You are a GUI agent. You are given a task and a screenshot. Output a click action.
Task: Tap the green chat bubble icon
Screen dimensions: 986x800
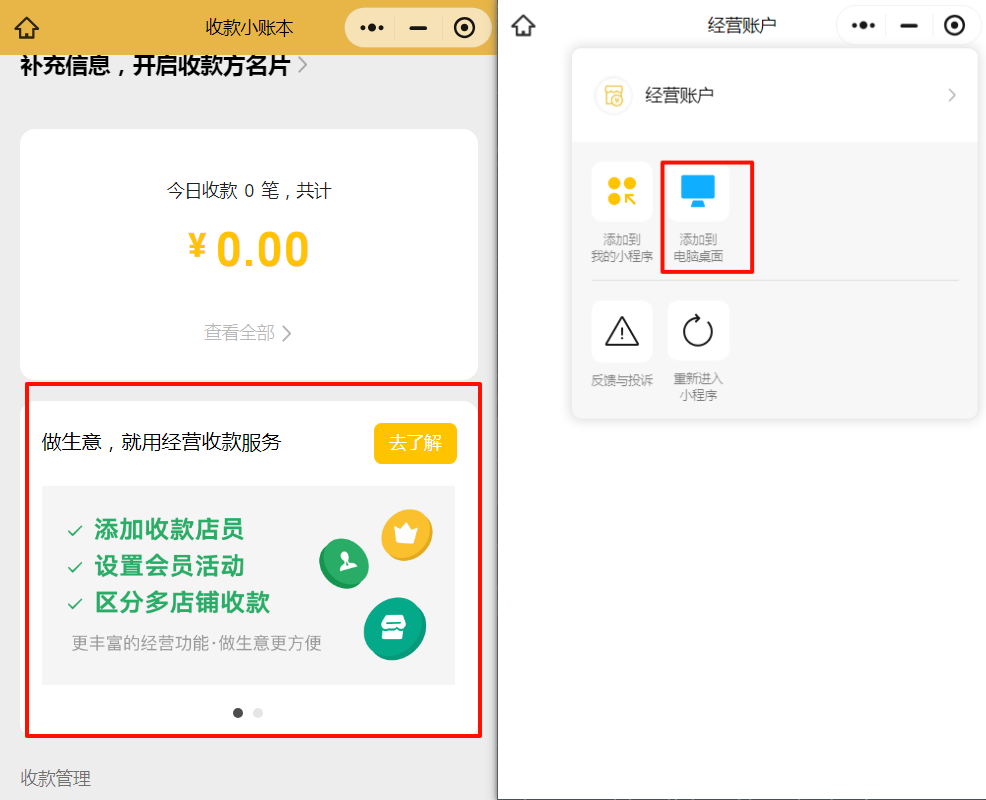(394, 629)
